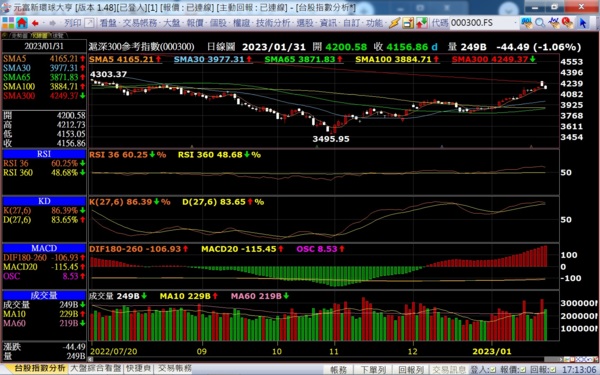This screenshot has height=375, width=600.
Task: Select the blue cursor pointer tool icon
Action: click(583, 23)
